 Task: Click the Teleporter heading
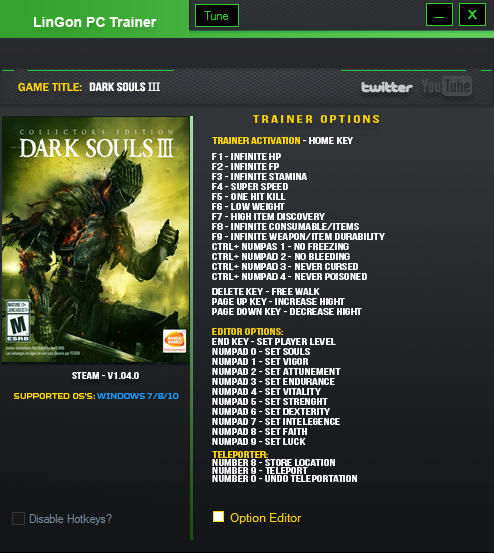pos(240,454)
